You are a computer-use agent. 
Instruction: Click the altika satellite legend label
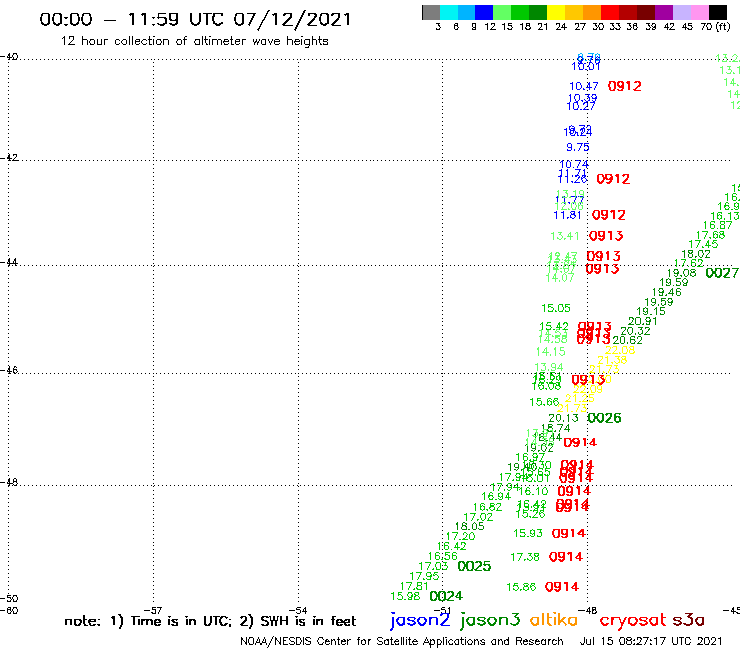point(554,619)
